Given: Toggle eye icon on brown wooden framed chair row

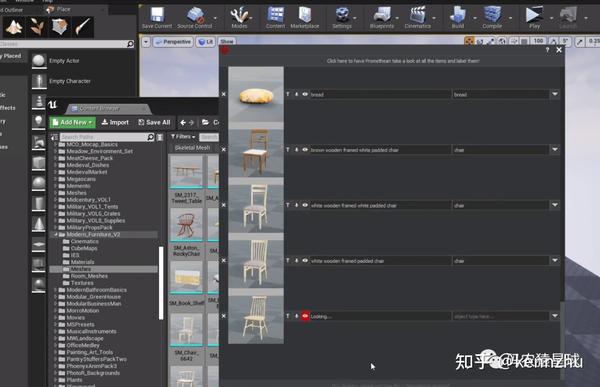Looking at the screenshot, I should pyautogui.click(x=305, y=150).
